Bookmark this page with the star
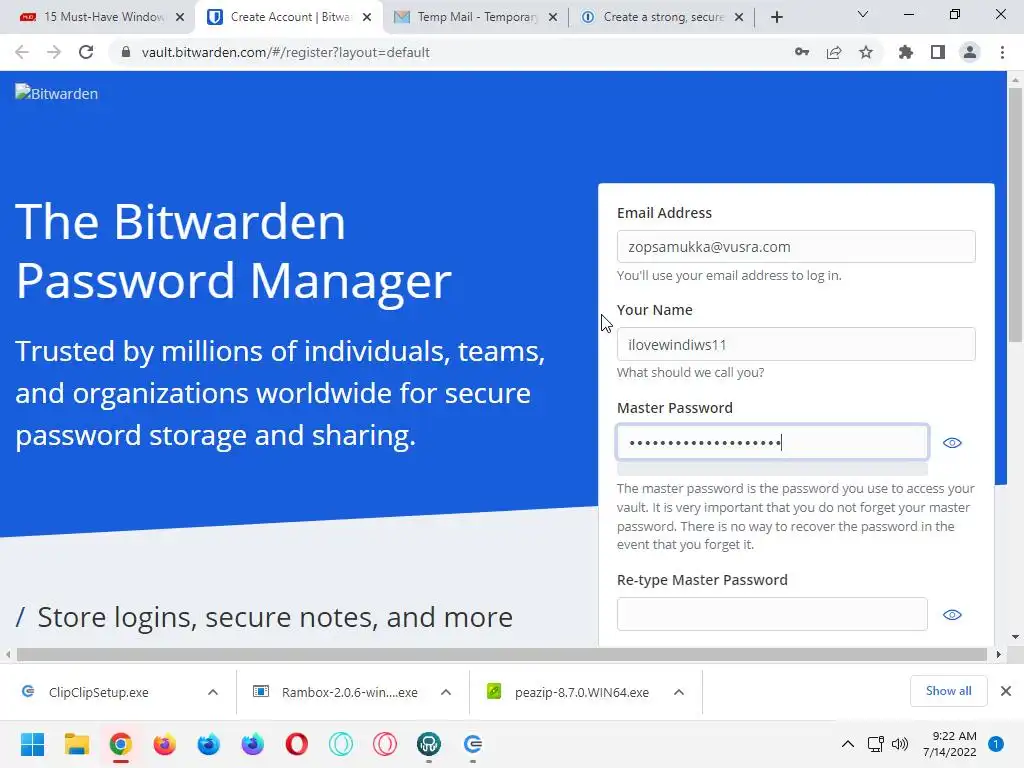The image size is (1024, 768). [866, 52]
